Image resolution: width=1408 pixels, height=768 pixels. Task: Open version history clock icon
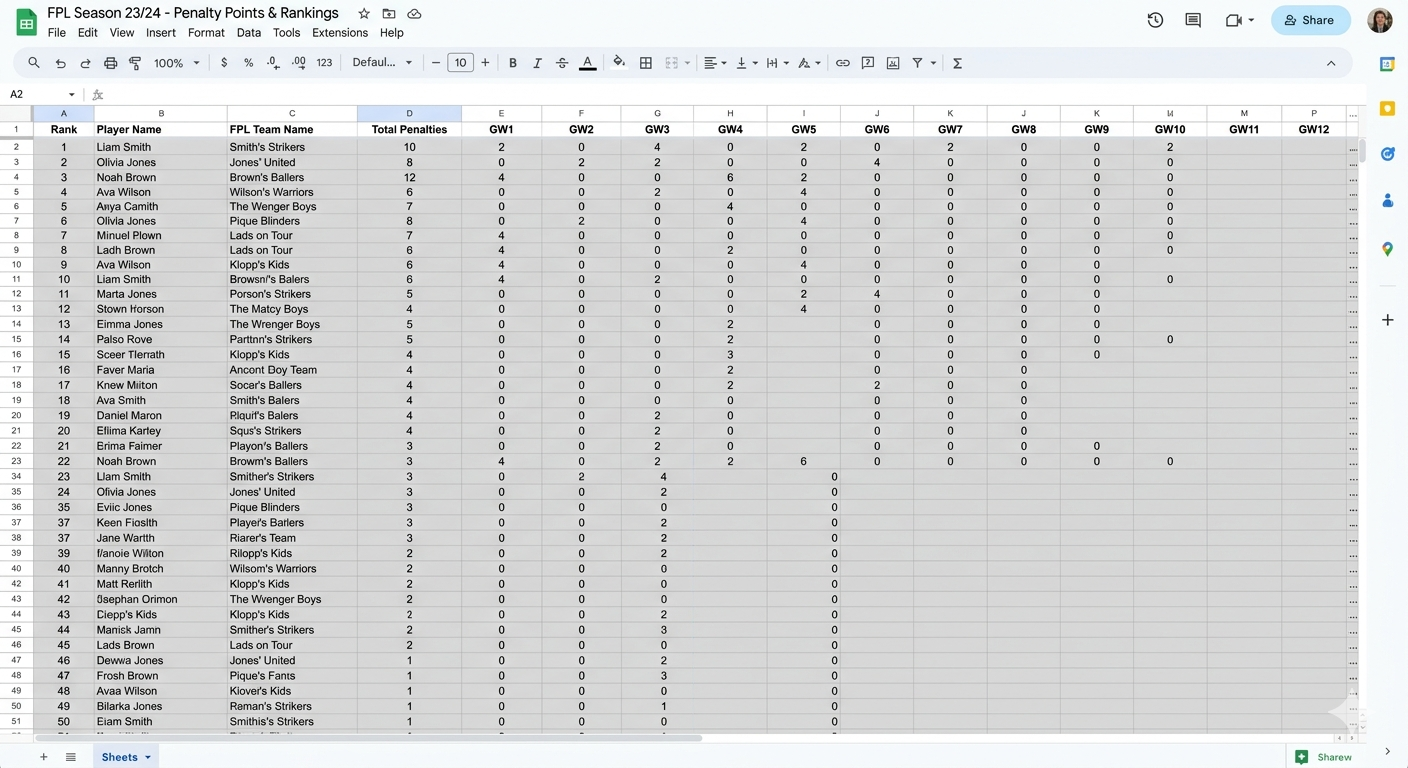pos(1155,20)
